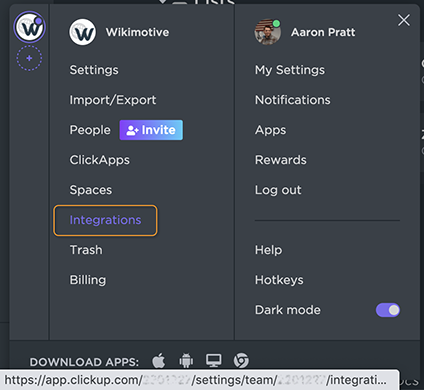
Task: Click the Wikimotive logo beside the workspace name
Action: (83, 32)
